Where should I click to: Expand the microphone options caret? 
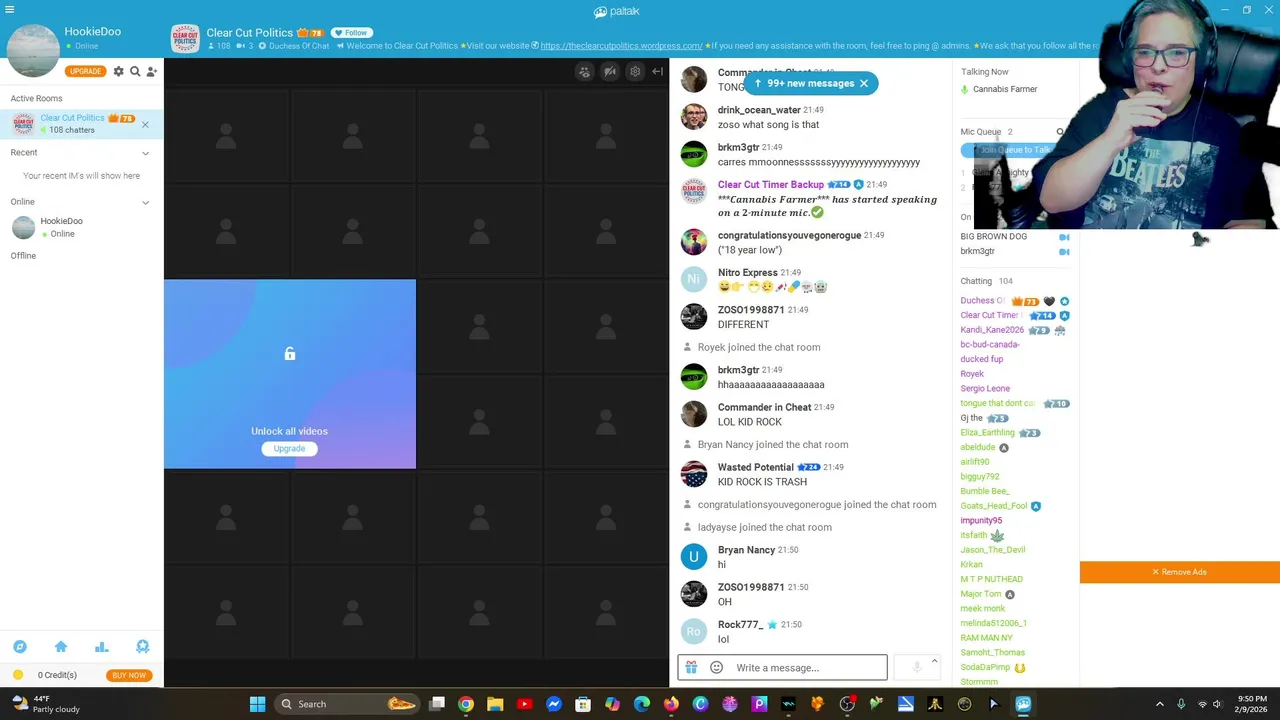[934, 661]
